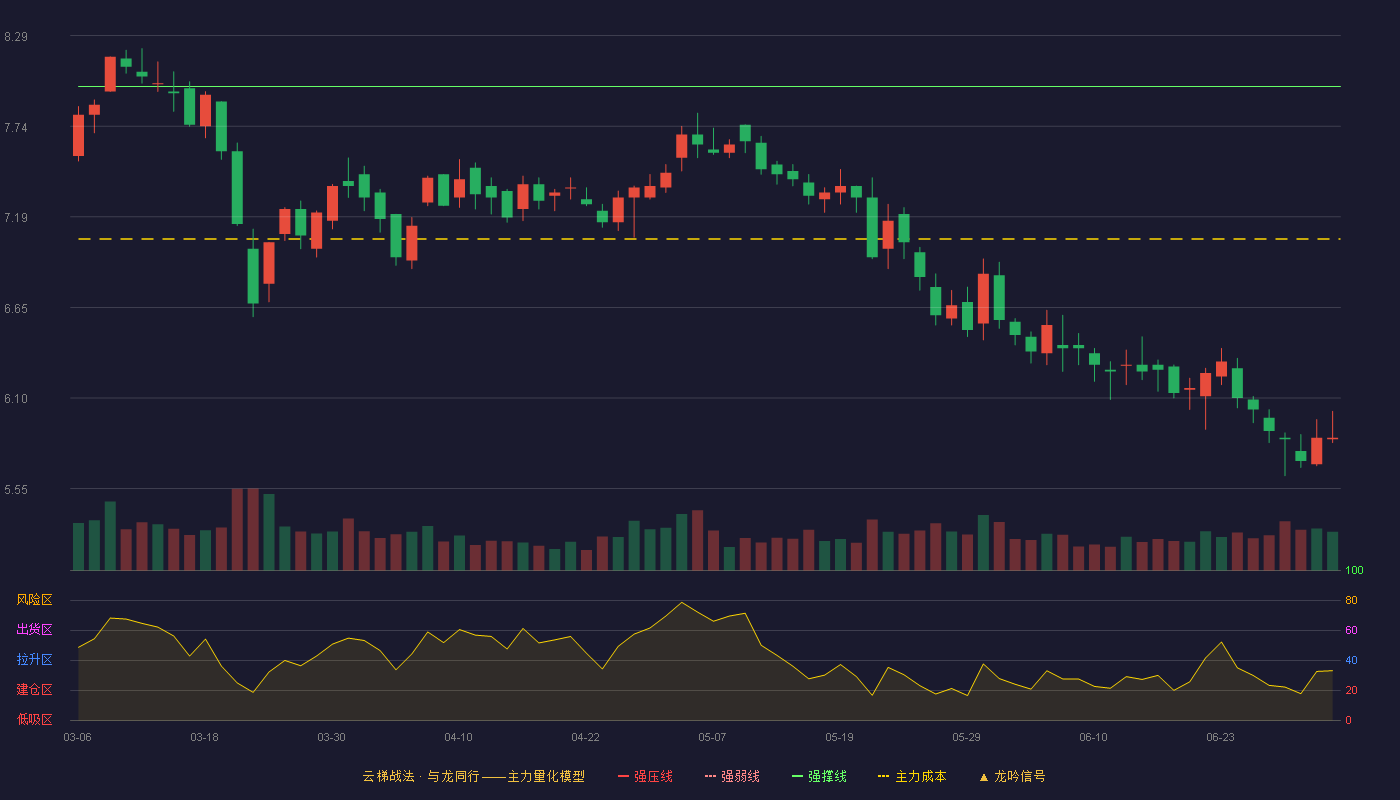The height and width of the screenshot is (800, 1400).
Task: Click the 06-23 date label
Action: (x=1220, y=737)
